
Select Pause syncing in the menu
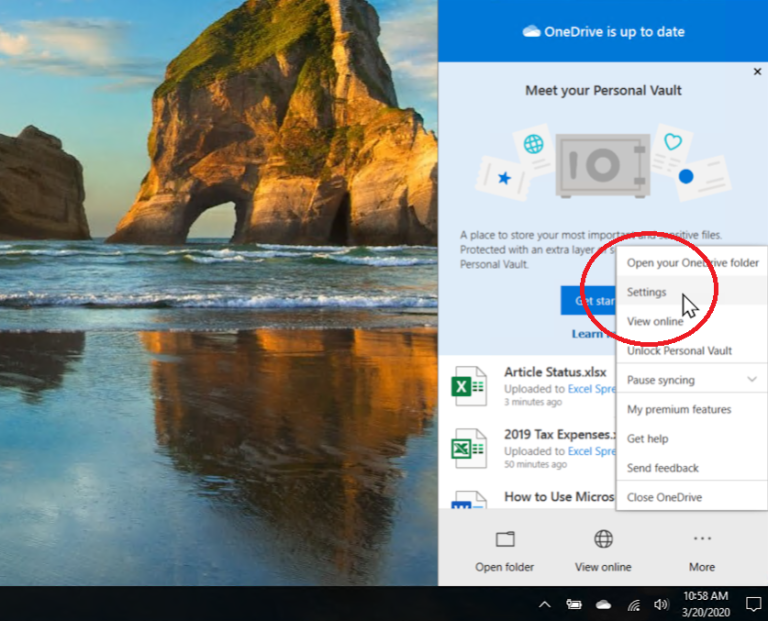point(692,380)
